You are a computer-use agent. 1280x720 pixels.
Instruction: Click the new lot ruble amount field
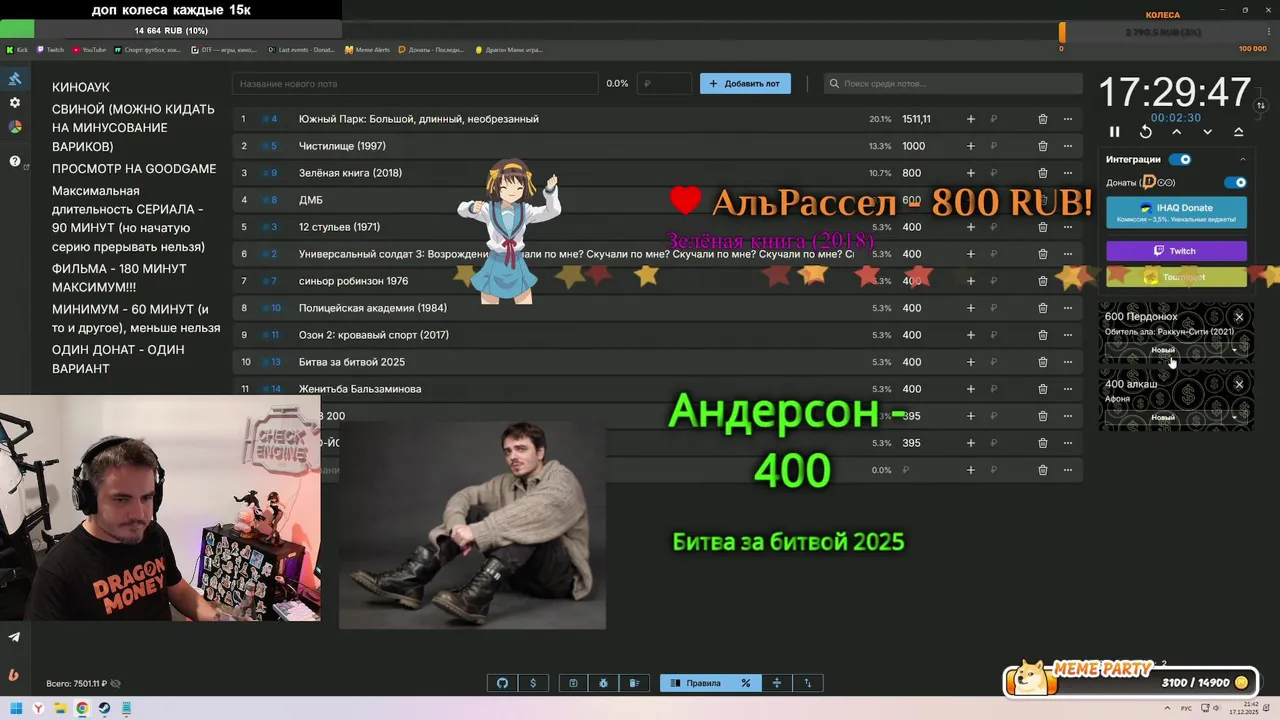tap(665, 84)
